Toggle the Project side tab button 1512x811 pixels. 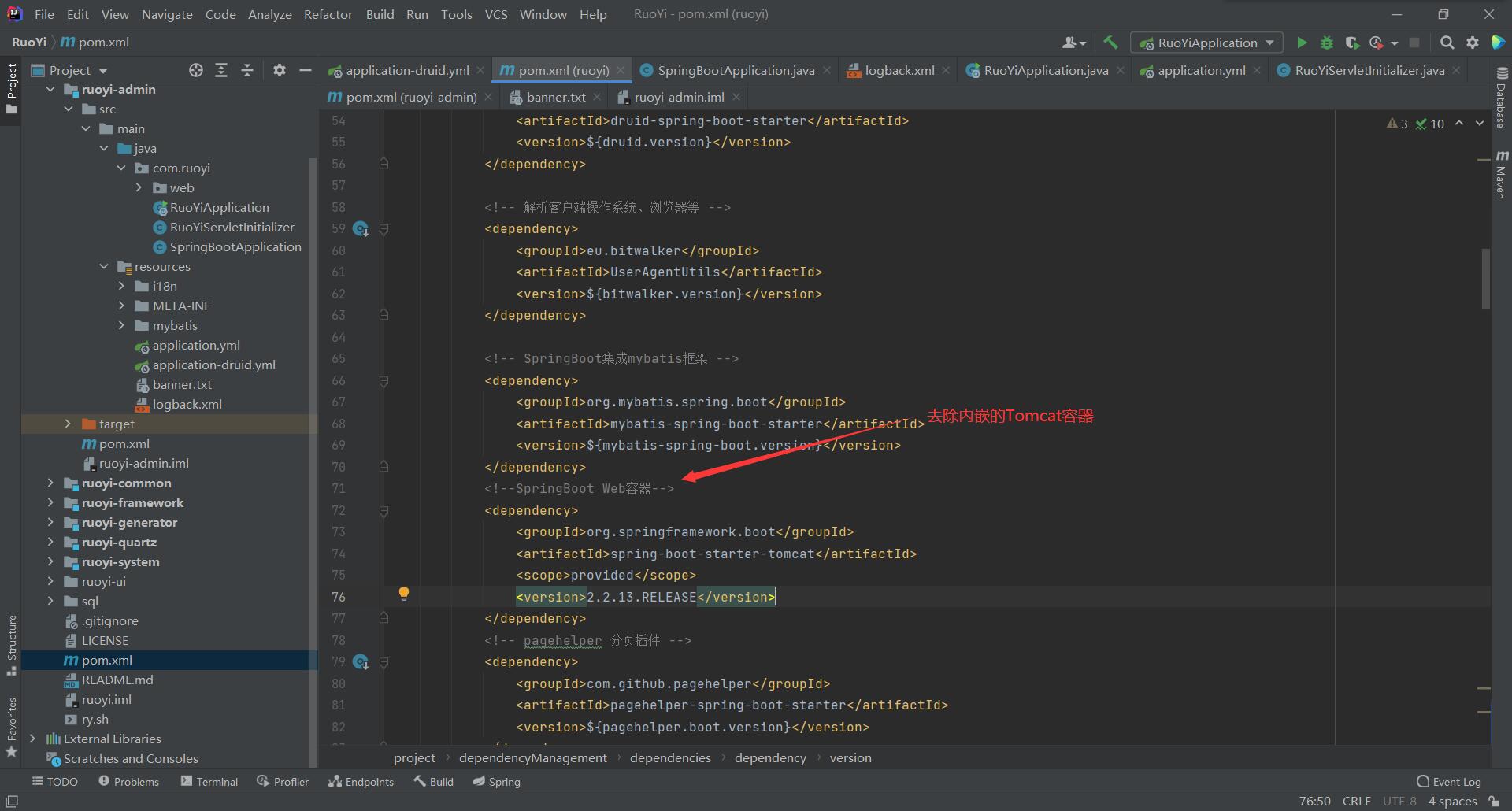click(x=11, y=88)
